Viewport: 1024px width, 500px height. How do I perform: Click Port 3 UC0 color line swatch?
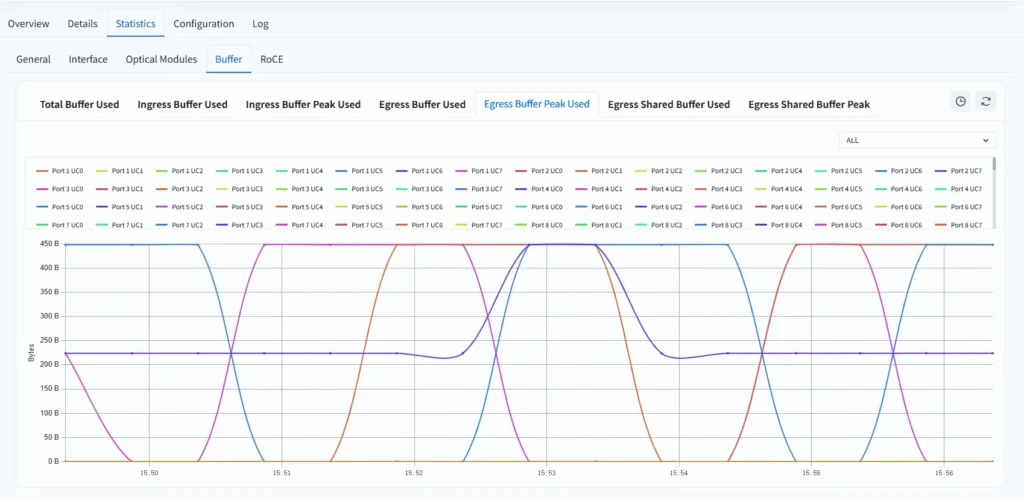(42, 189)
